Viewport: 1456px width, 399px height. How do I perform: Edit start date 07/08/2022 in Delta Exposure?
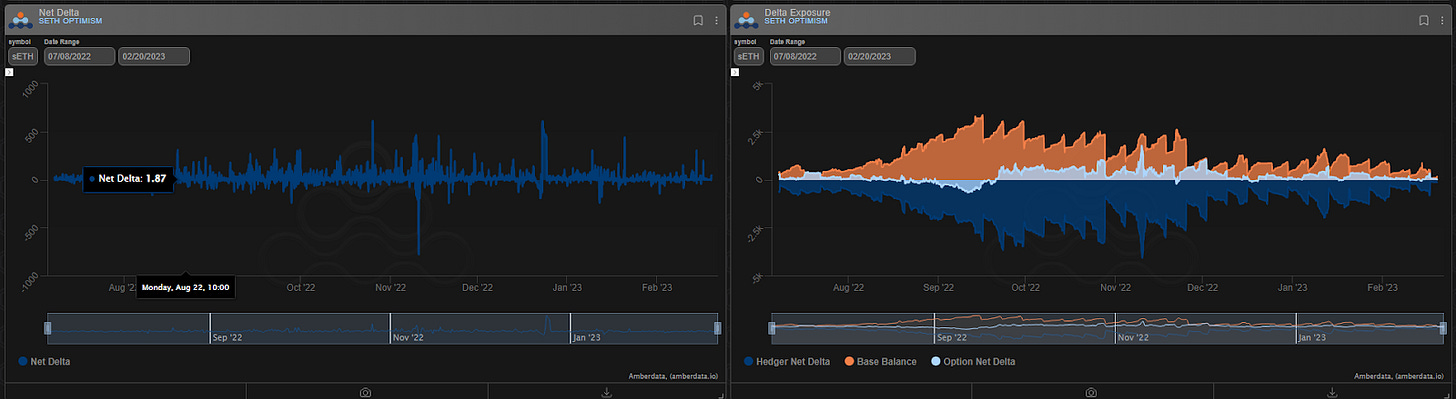805,56
